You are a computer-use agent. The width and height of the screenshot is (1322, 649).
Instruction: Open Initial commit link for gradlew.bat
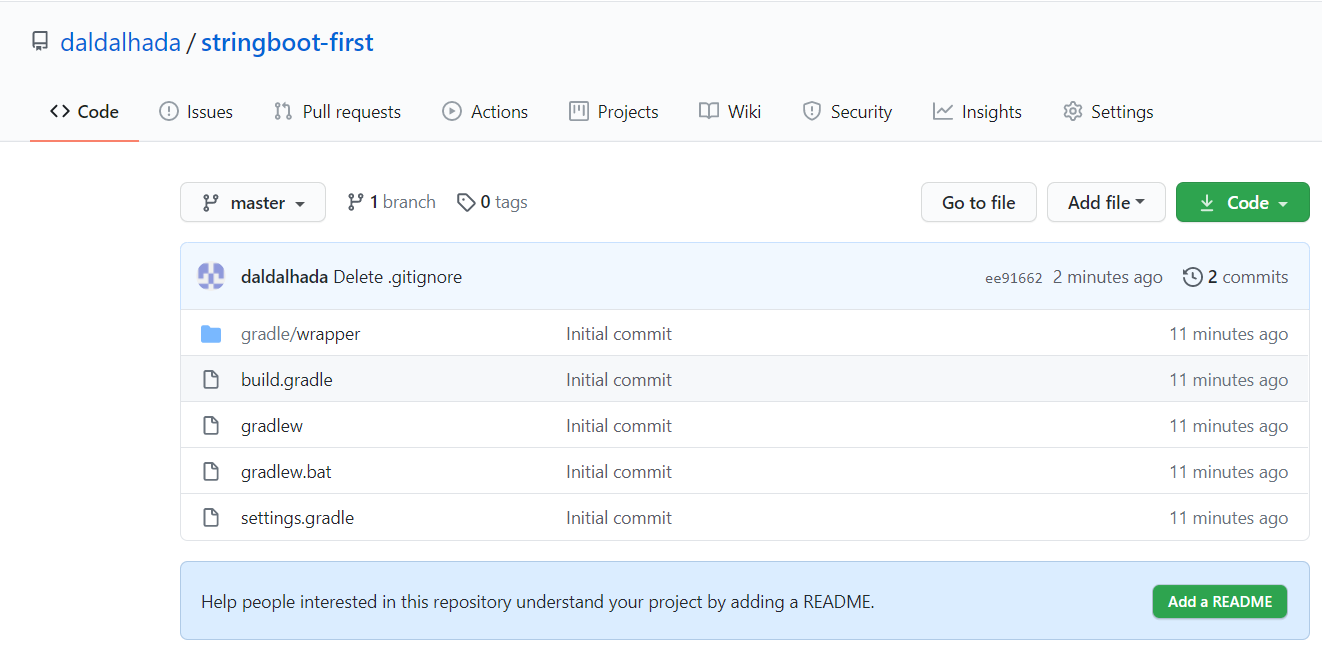point(619,472)
